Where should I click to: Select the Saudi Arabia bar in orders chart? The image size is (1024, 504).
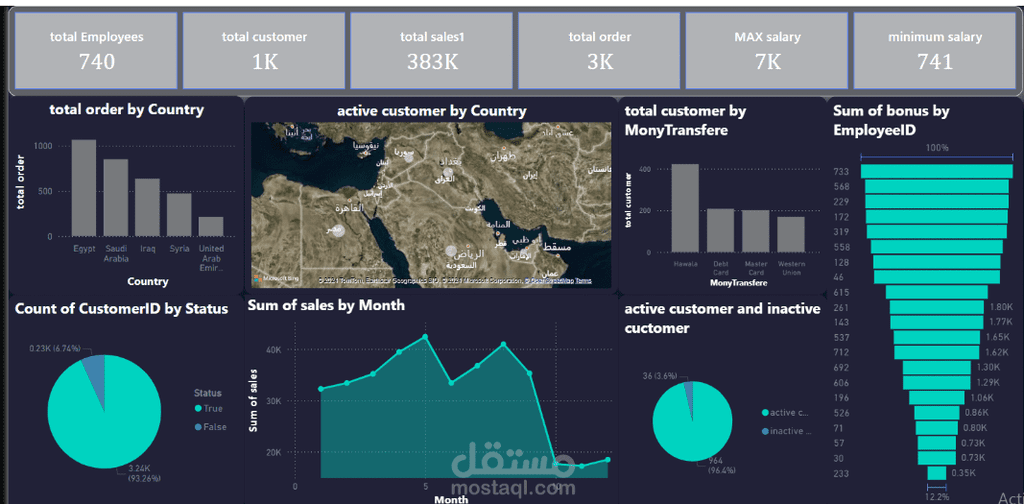click(x=116, y=198)
